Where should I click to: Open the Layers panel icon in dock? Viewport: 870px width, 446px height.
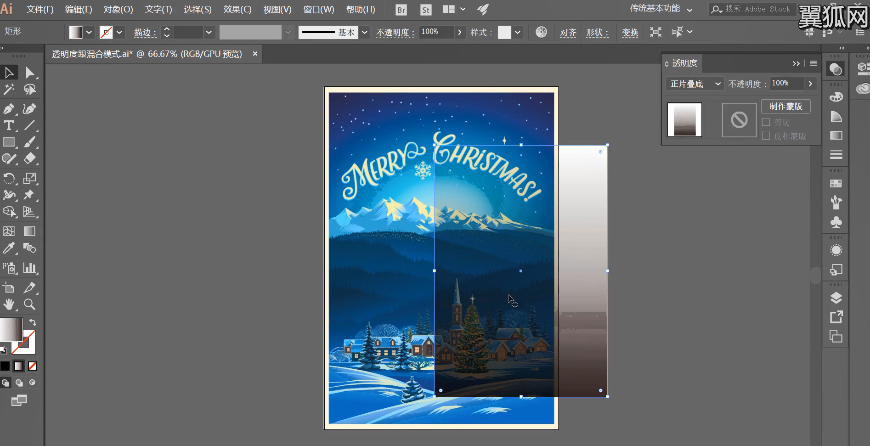[x=836, y=298]
